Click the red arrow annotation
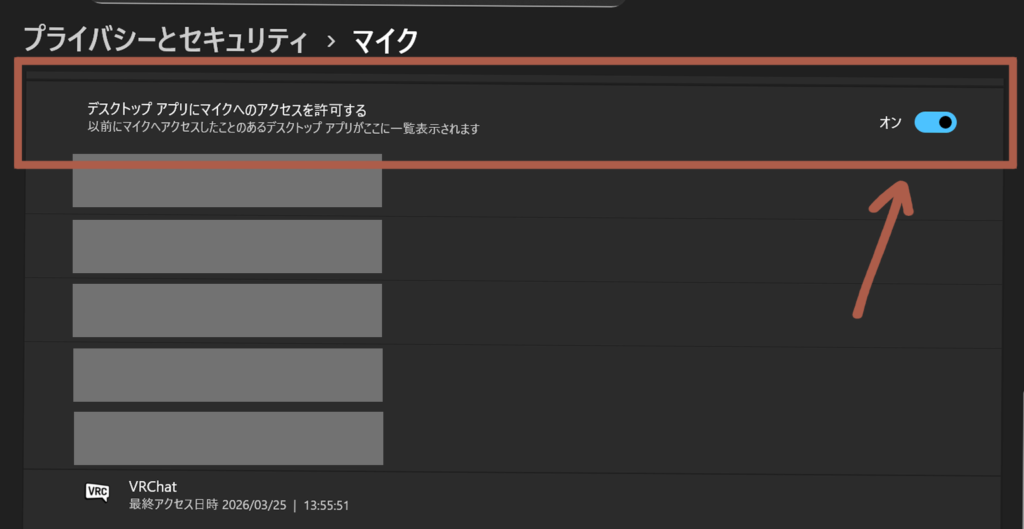 882,250
